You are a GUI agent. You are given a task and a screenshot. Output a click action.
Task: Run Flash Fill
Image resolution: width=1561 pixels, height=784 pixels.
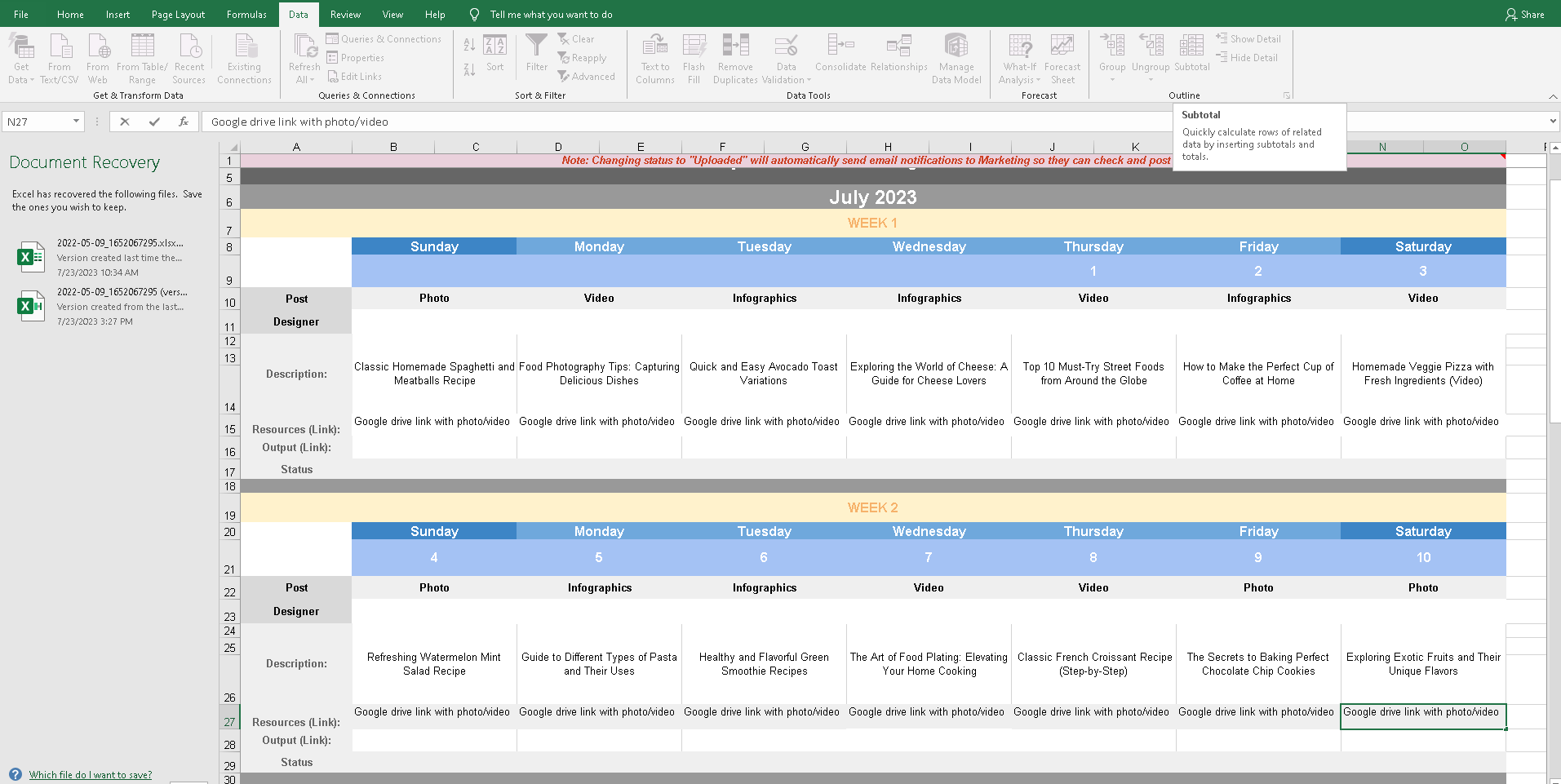point(694,59)
